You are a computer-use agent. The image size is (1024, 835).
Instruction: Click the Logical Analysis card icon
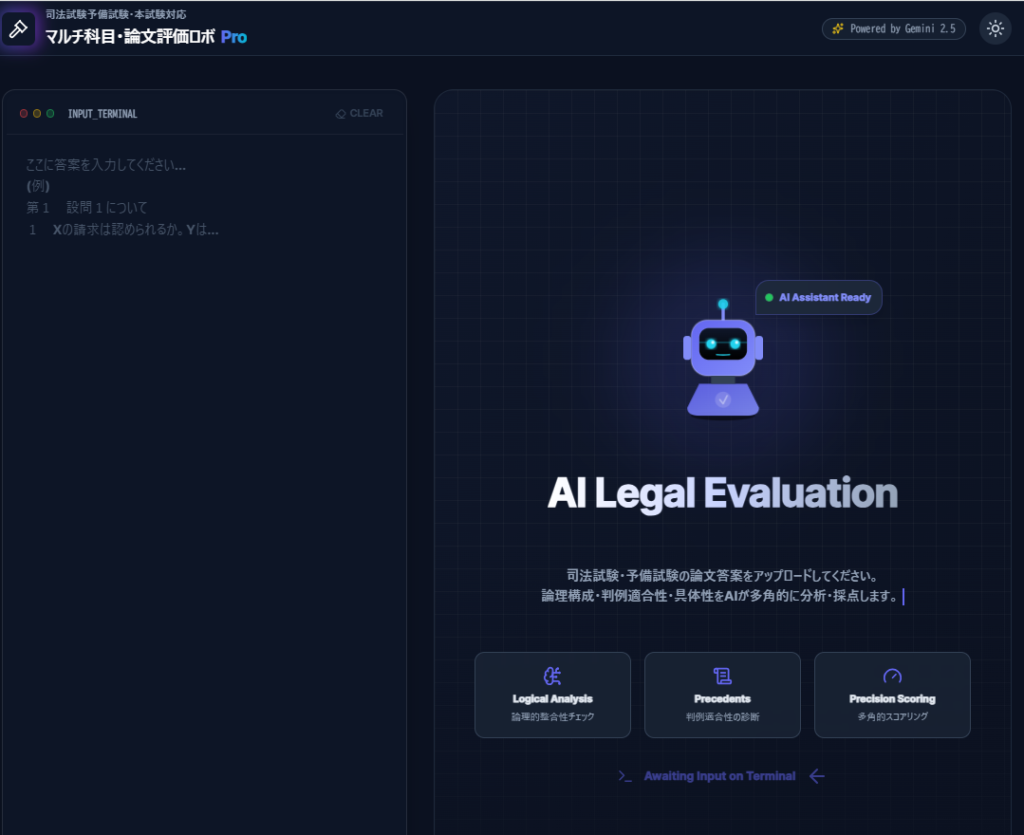click(552, 676)
